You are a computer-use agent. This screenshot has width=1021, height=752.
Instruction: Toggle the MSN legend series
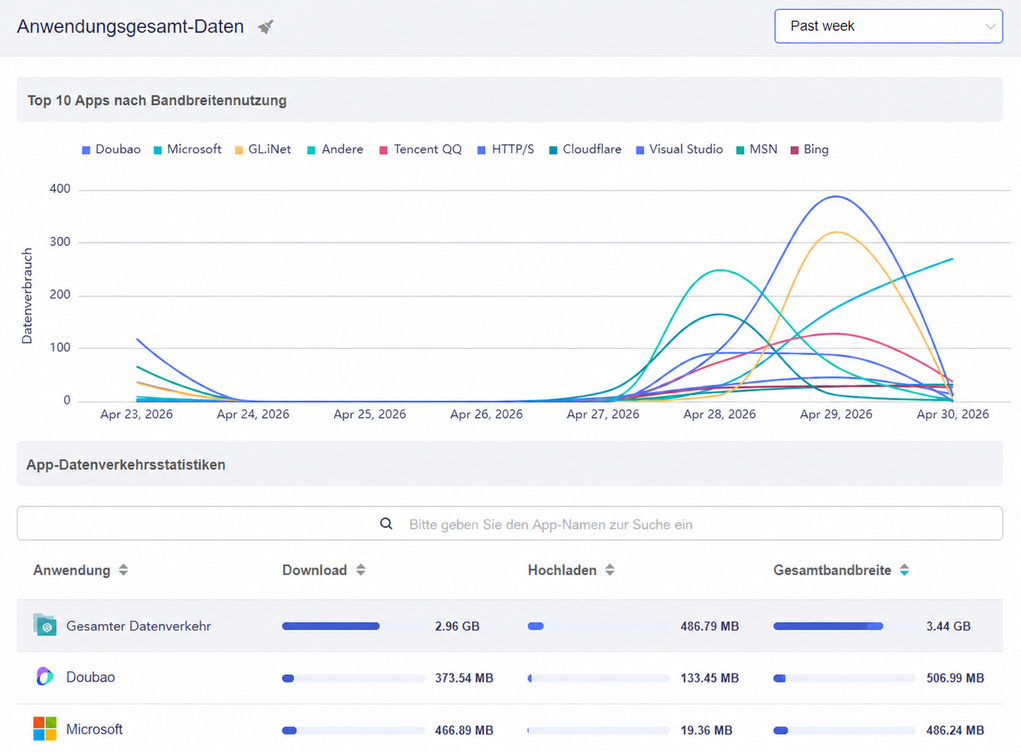pos(757,149)
